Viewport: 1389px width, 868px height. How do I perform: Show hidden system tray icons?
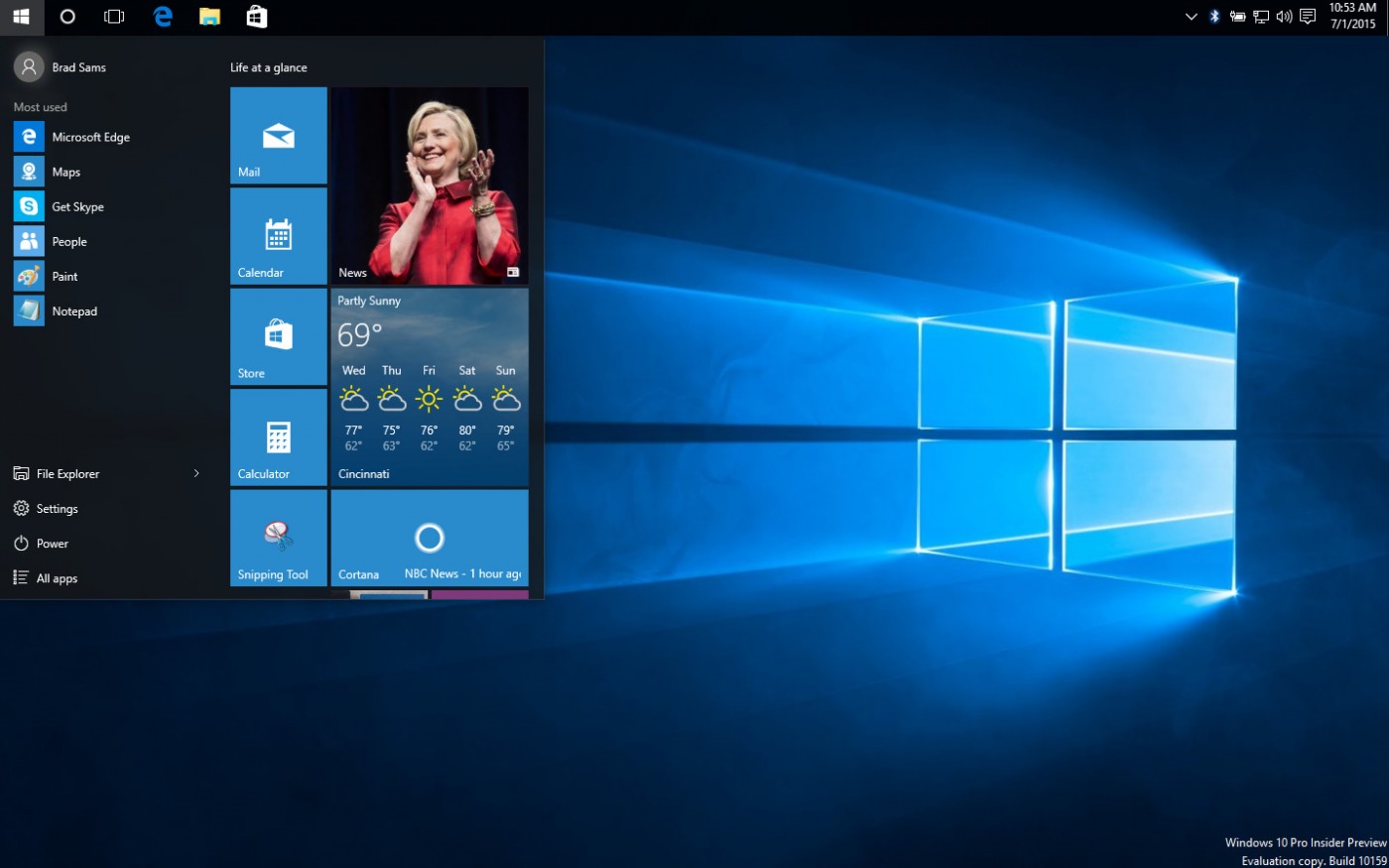pos(1191,16)
